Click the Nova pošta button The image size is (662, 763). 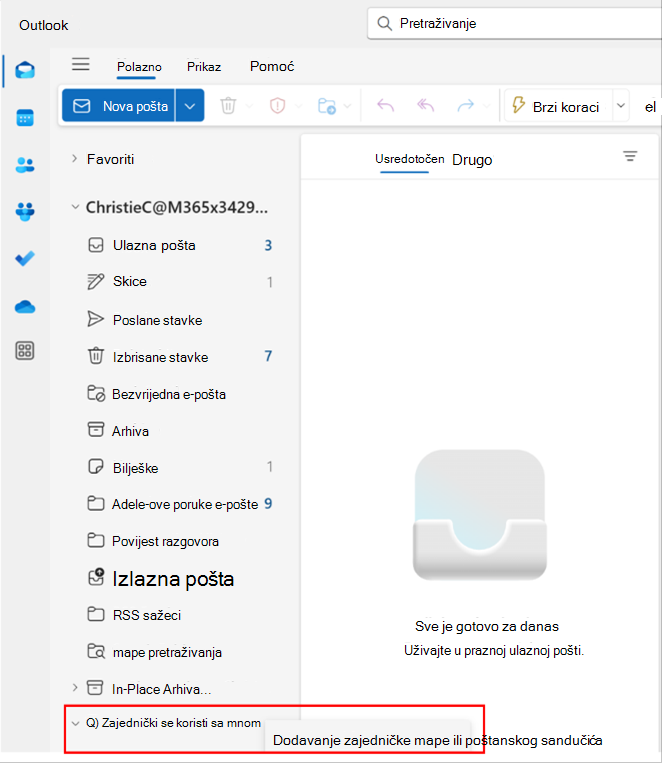(118, 106)
